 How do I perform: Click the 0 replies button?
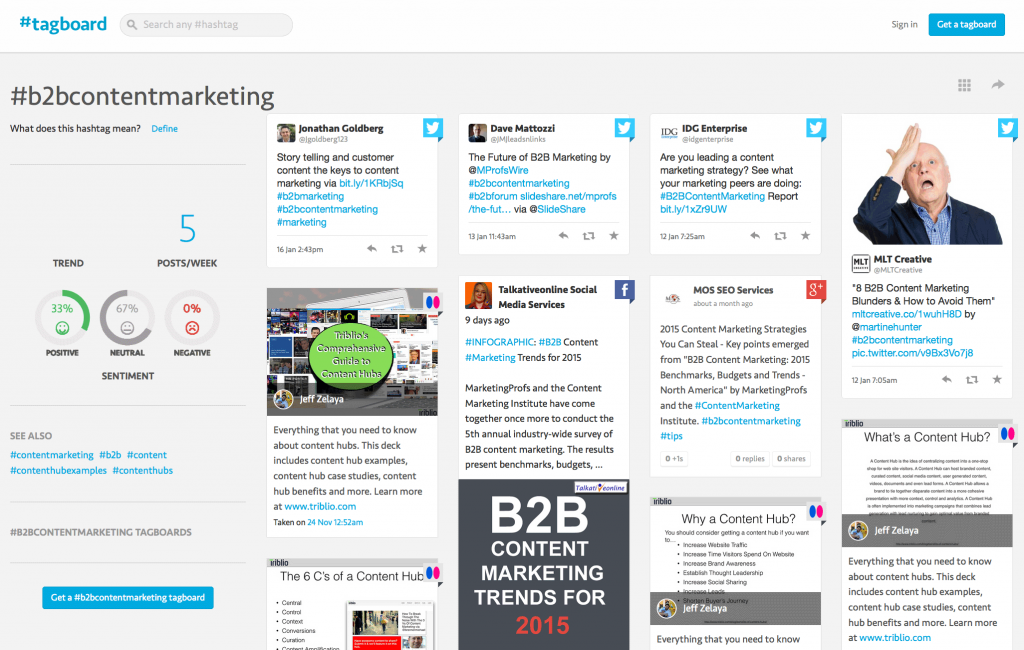coord(750,459)
